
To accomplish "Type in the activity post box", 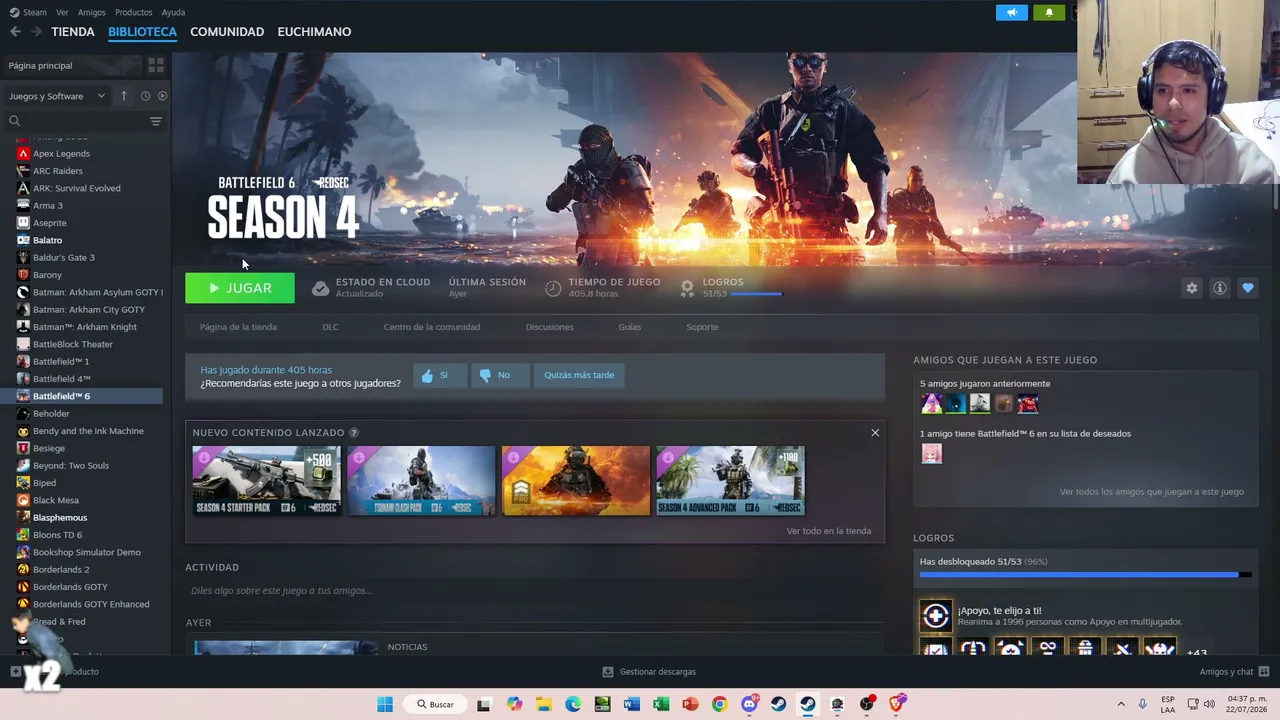I will pyautogui.click(x=535, y=591).
